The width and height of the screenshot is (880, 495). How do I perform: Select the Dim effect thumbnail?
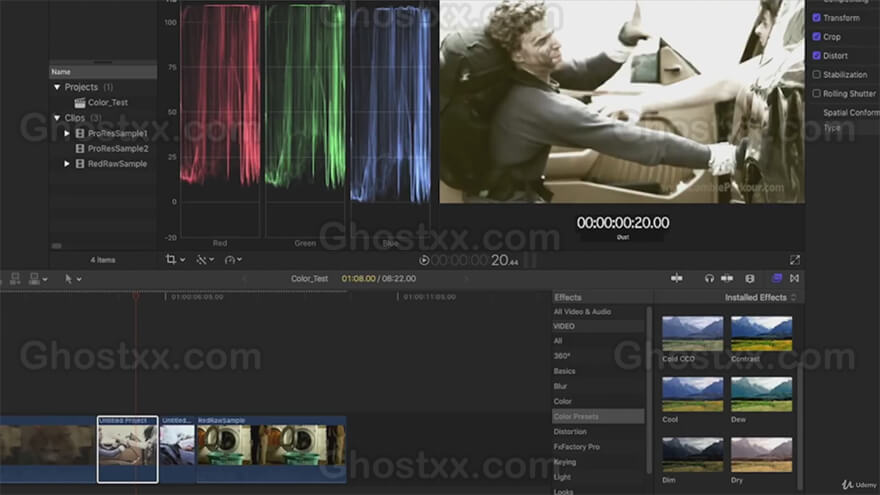(x=693, y=455)
